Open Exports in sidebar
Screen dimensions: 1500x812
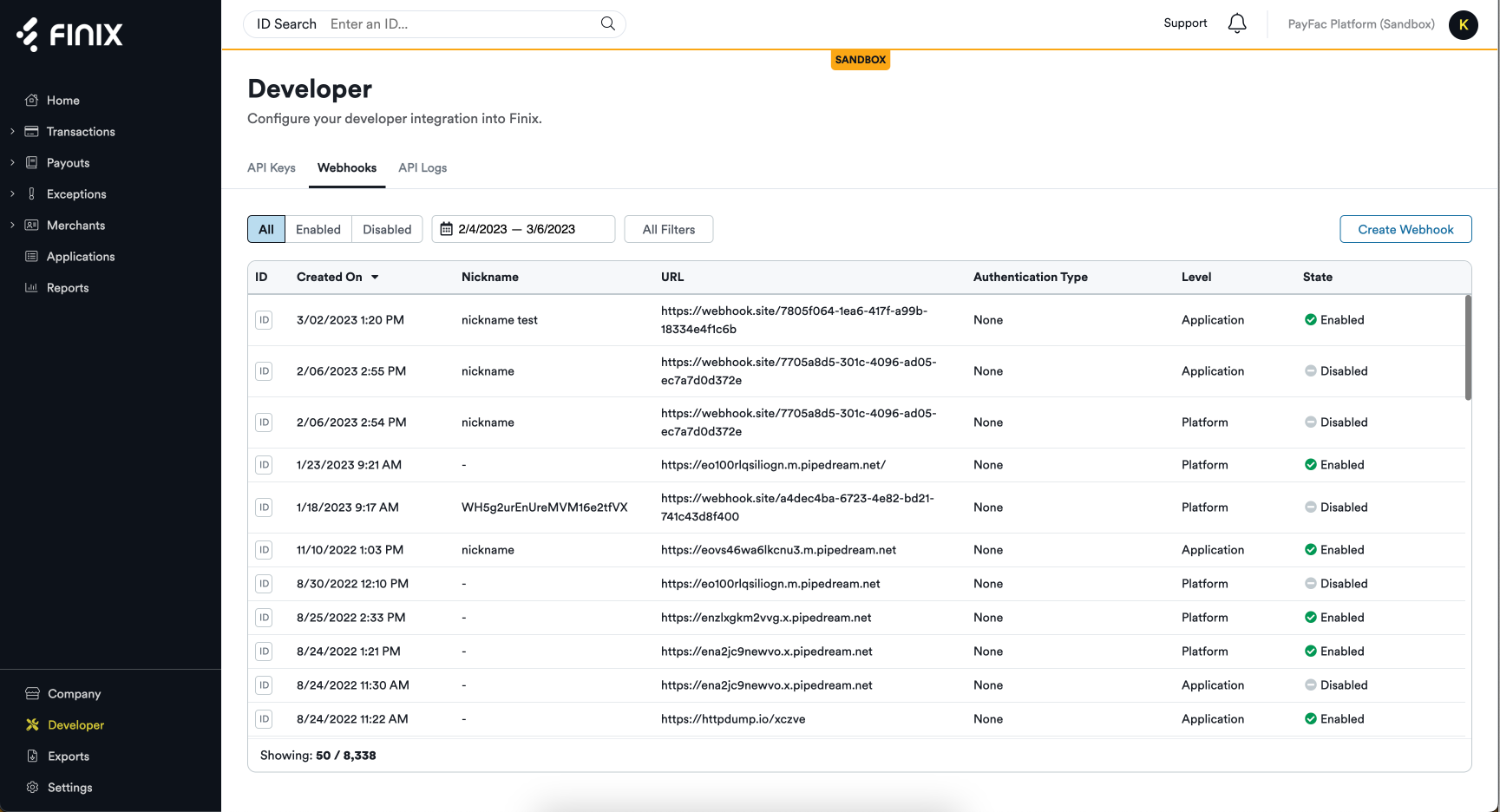69,756
